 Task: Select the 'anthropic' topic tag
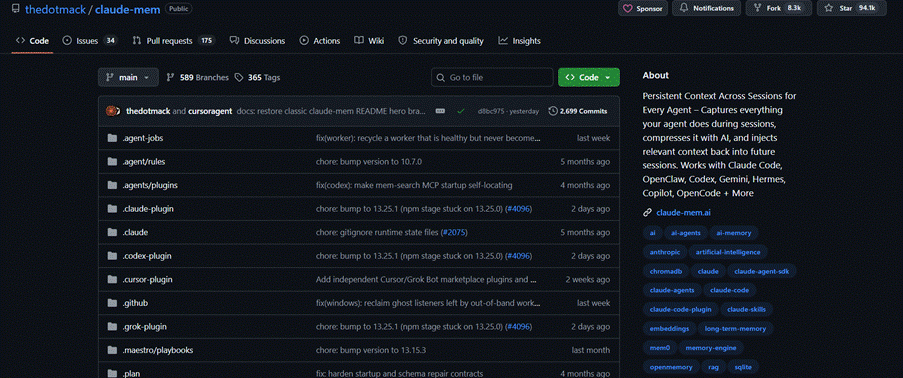pyautogui.click(x=665, y=252)
